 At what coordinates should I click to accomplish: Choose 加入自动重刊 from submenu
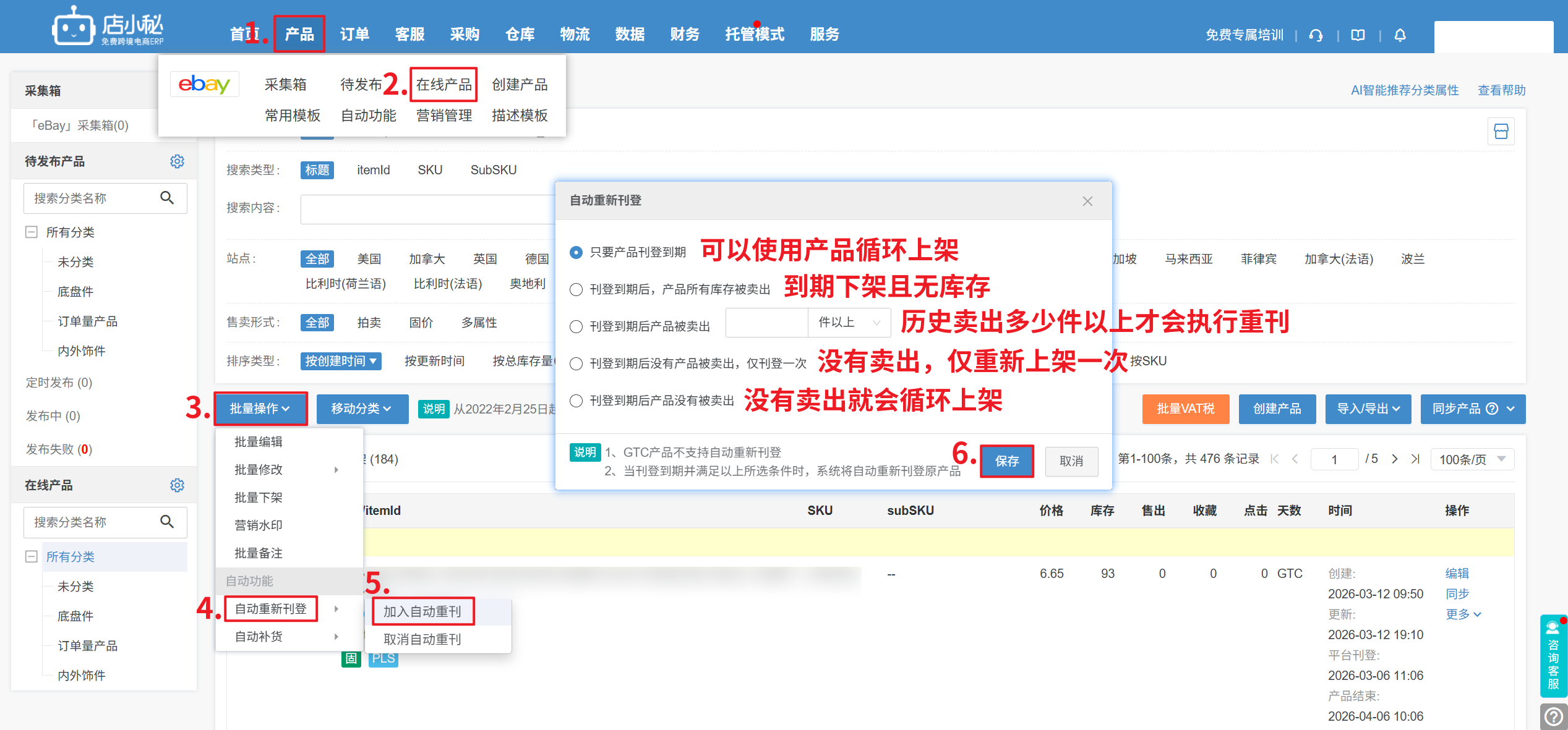422,611
